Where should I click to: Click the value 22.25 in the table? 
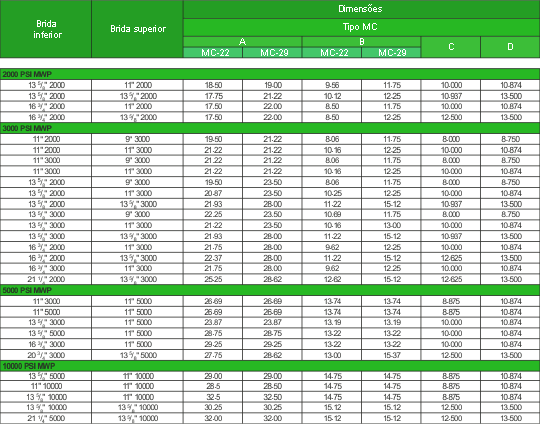[x=213, y=215]
